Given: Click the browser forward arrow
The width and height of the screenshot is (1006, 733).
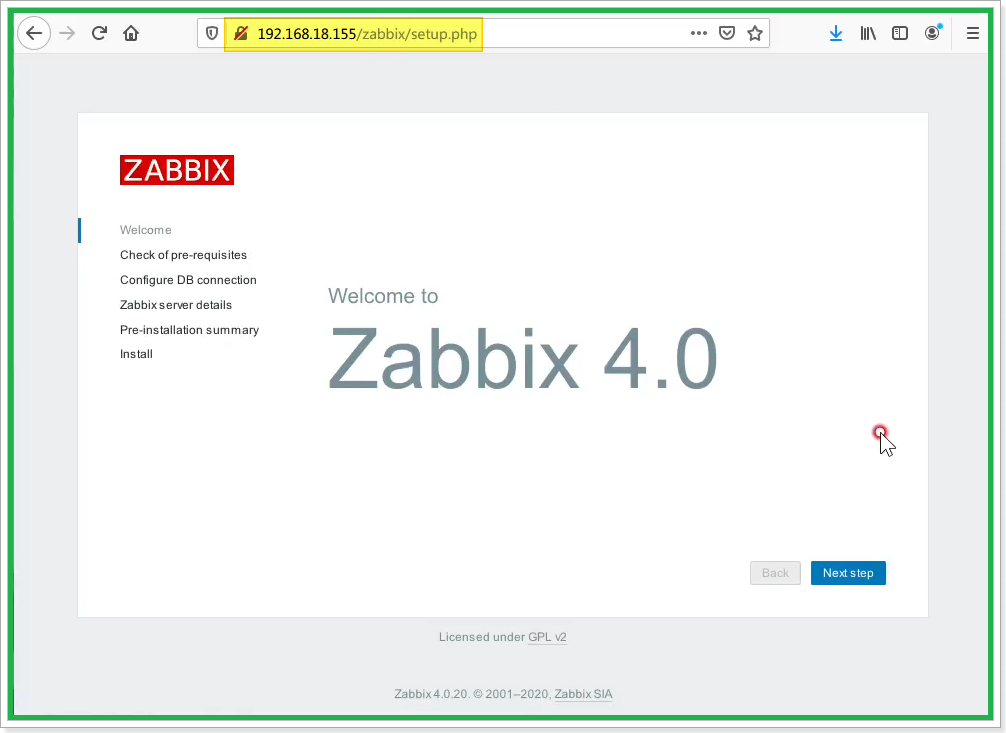Looking at the screenshot, I should tap(67, 33).
